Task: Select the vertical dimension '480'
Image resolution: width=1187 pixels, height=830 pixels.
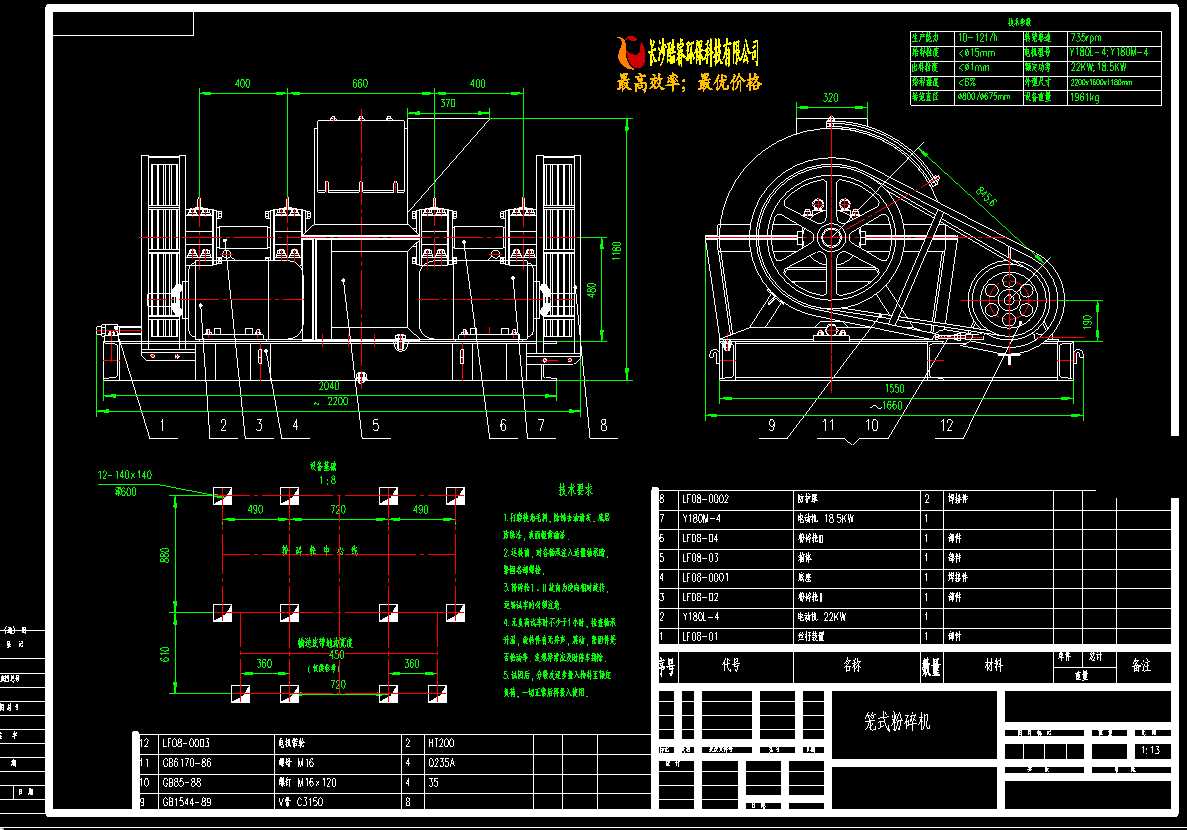Action: pos(592,290)
